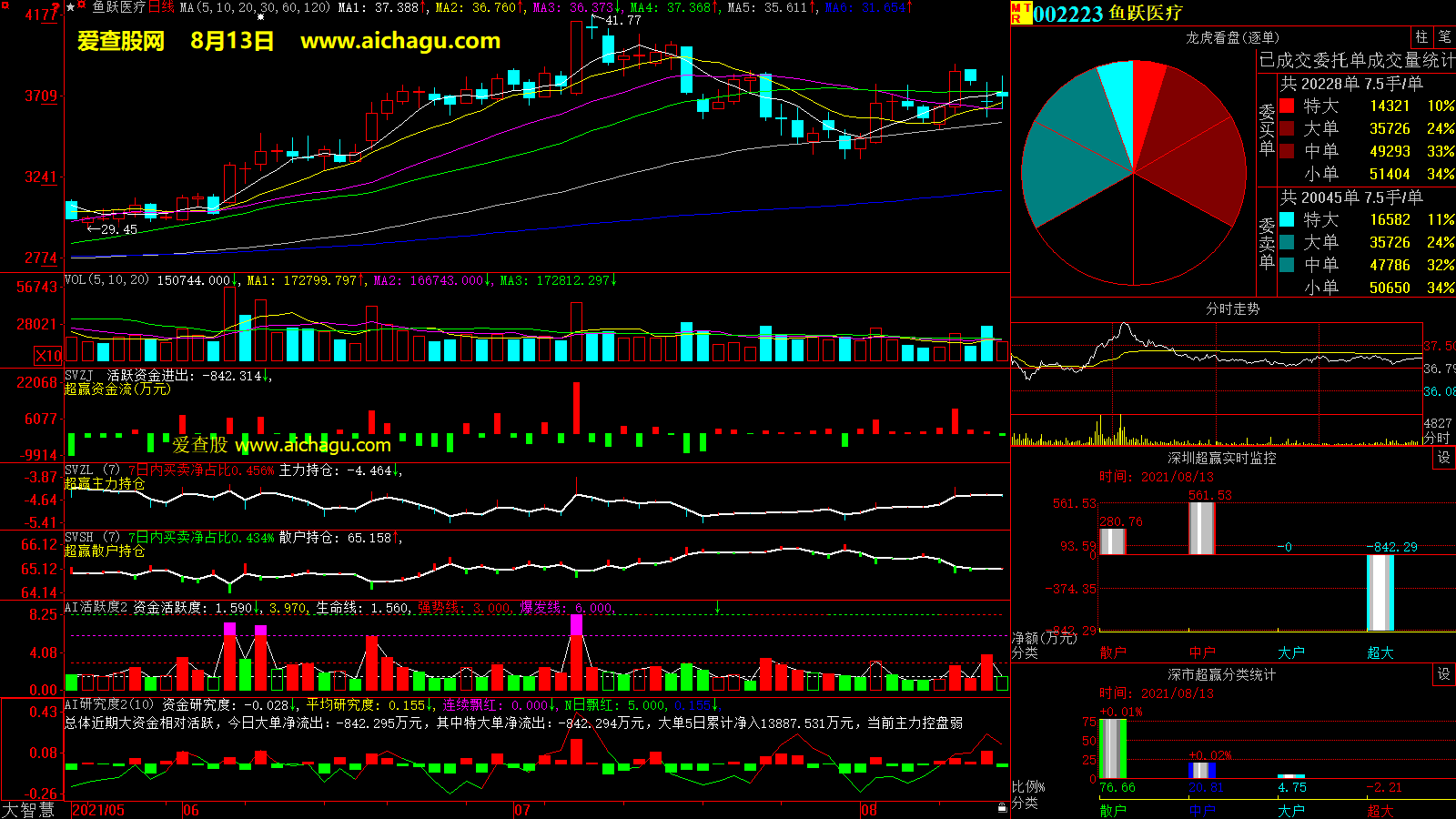1456x819 pixels.
Task: Click the green down arrow in AI活跃度 panel
Action: (x=717, y=607)
